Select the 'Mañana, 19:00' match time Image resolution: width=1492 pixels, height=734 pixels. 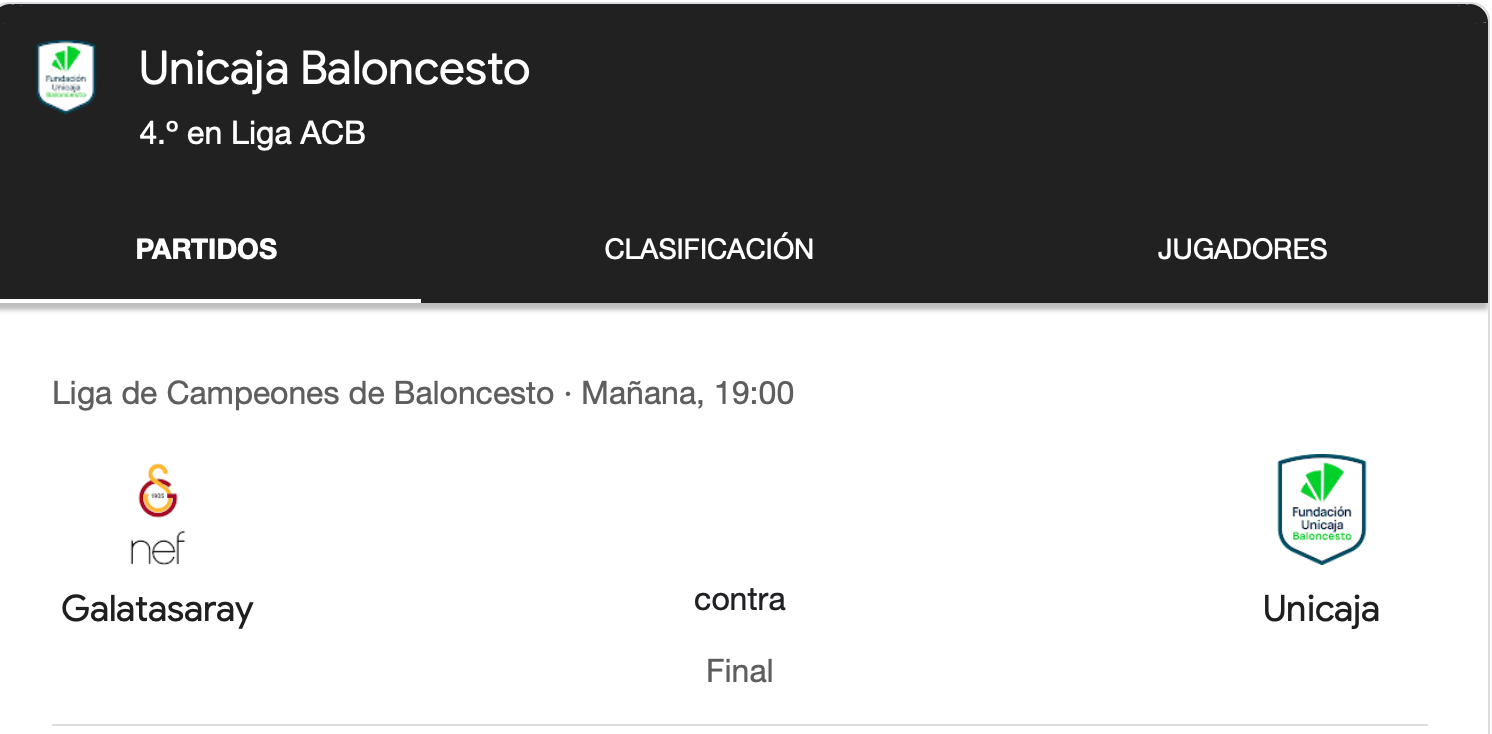[688, 393]
